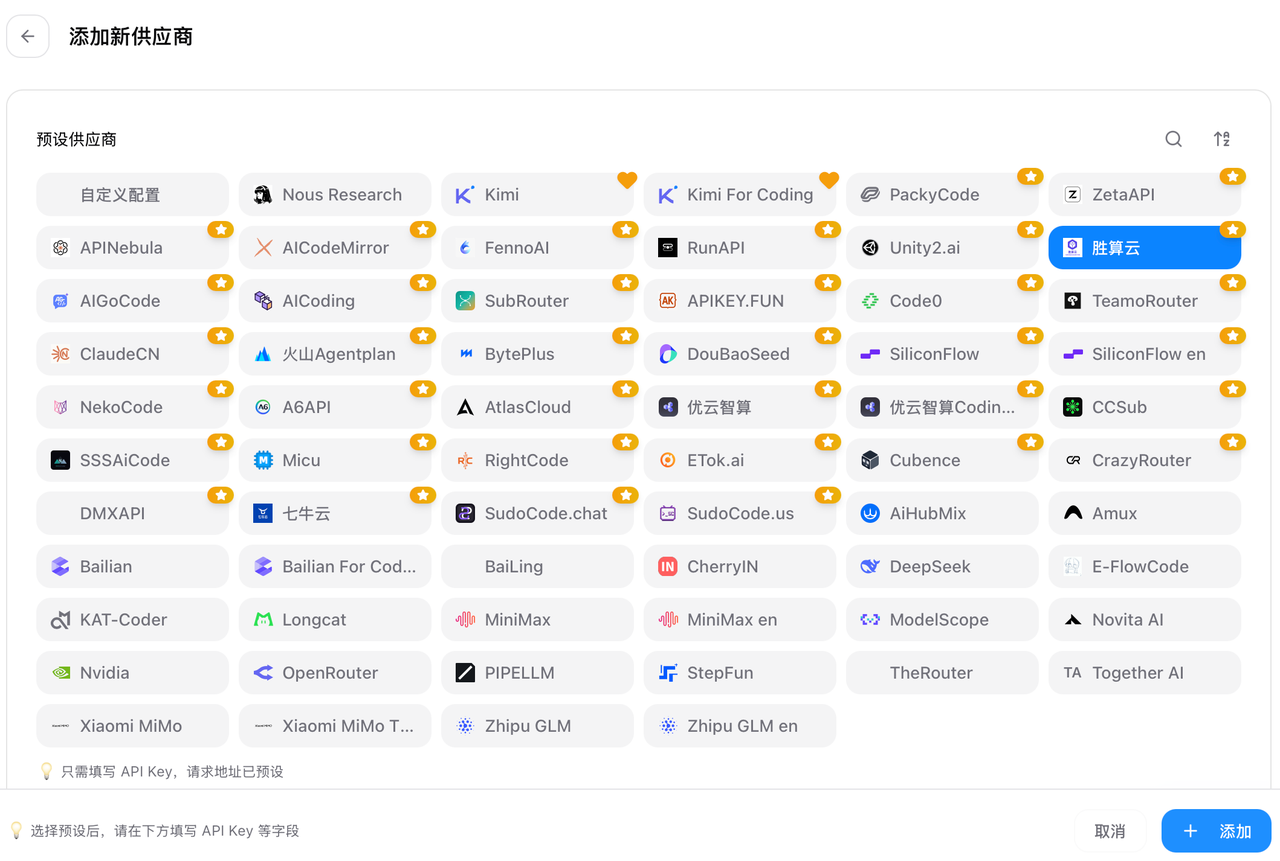The height and width of the screenshot is (861, 1280).
Task: Click the APINebula logo
Action: pos(61,248)
